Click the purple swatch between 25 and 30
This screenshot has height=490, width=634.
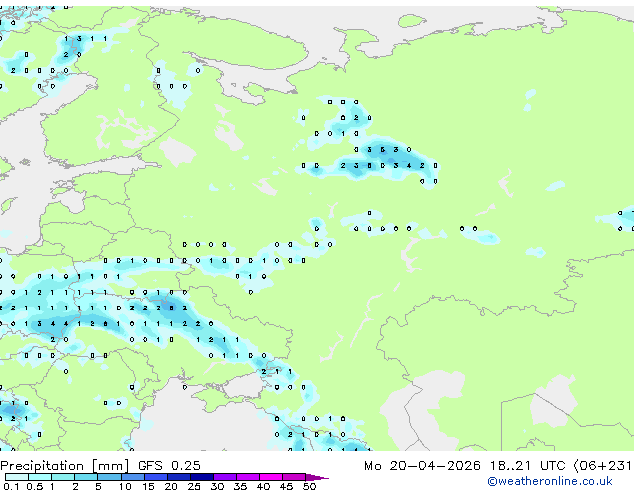(202, 477)
